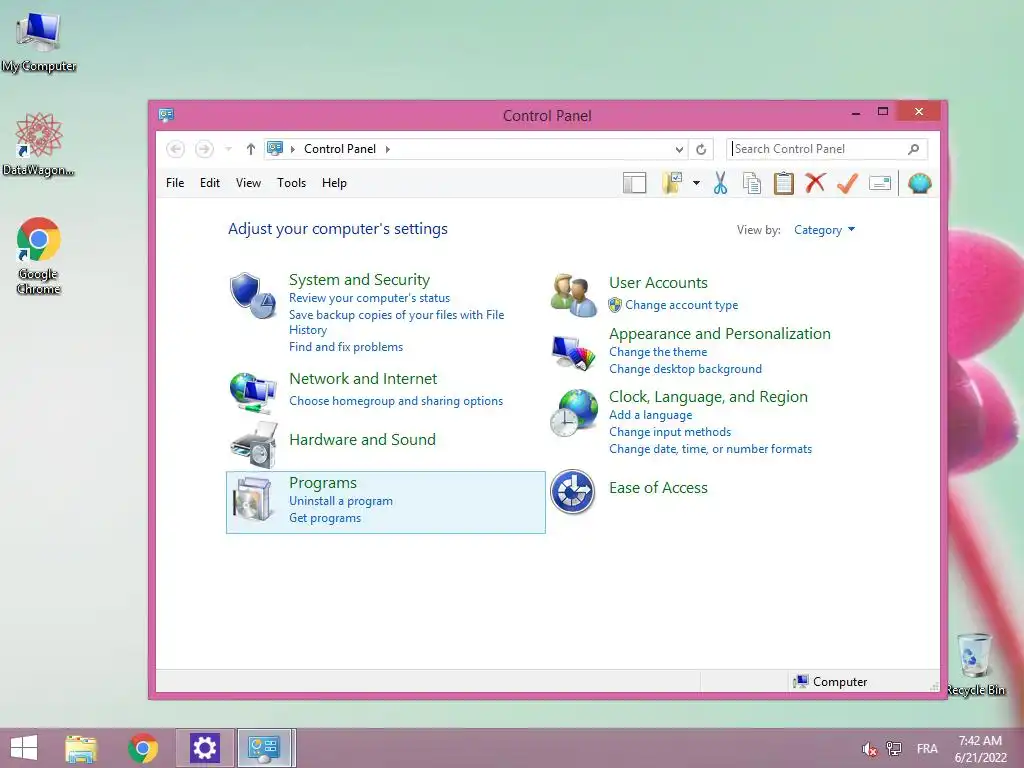Click Add a language

pos(650,415)
